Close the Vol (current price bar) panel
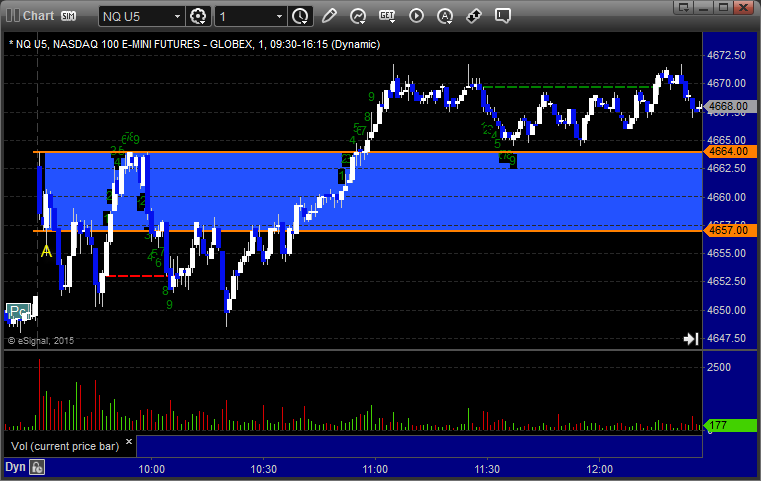This screenshot has height=481, width=761. click(x=129, y=442)
